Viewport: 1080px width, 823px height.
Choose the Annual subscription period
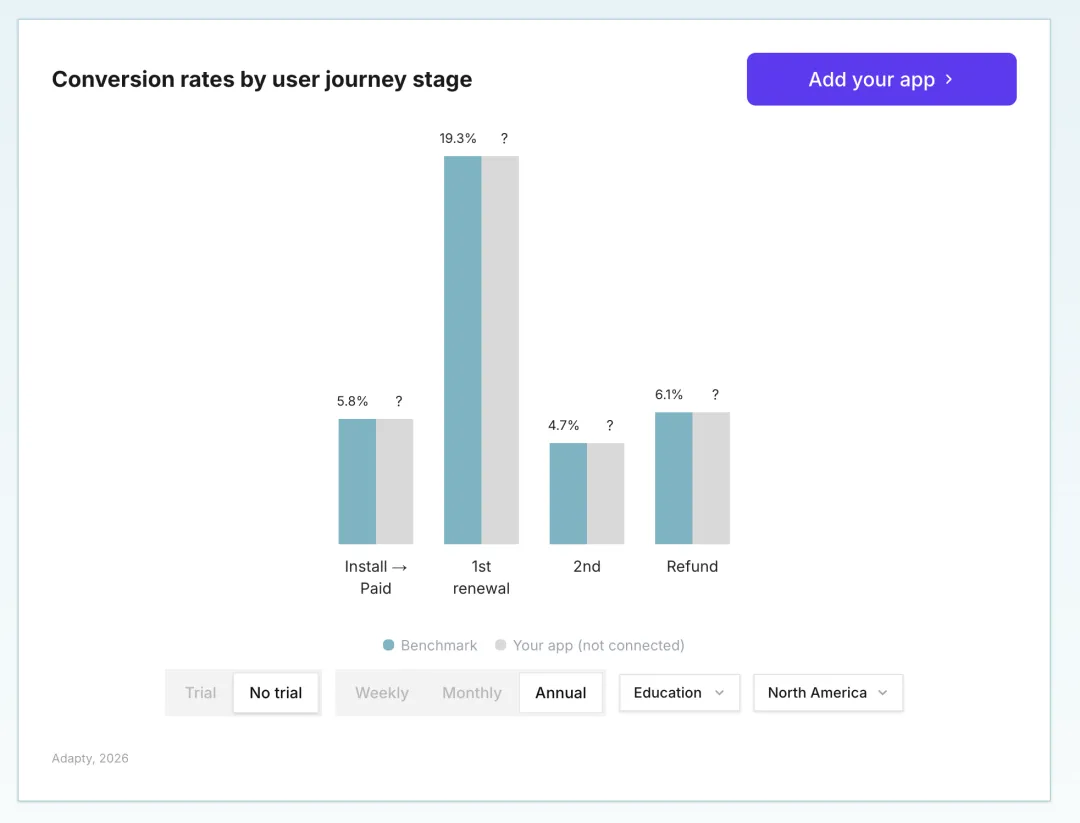coord(560,693)
